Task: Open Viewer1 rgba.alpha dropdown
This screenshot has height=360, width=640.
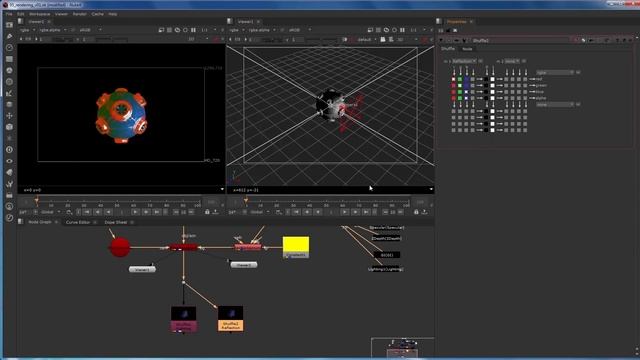Action: (262, 30)
